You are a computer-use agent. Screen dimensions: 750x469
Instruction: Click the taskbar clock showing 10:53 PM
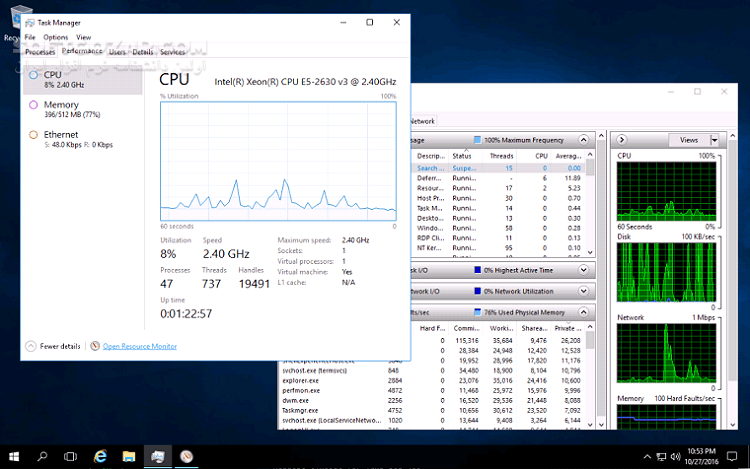pyautogui.click(x=702, y=457)
